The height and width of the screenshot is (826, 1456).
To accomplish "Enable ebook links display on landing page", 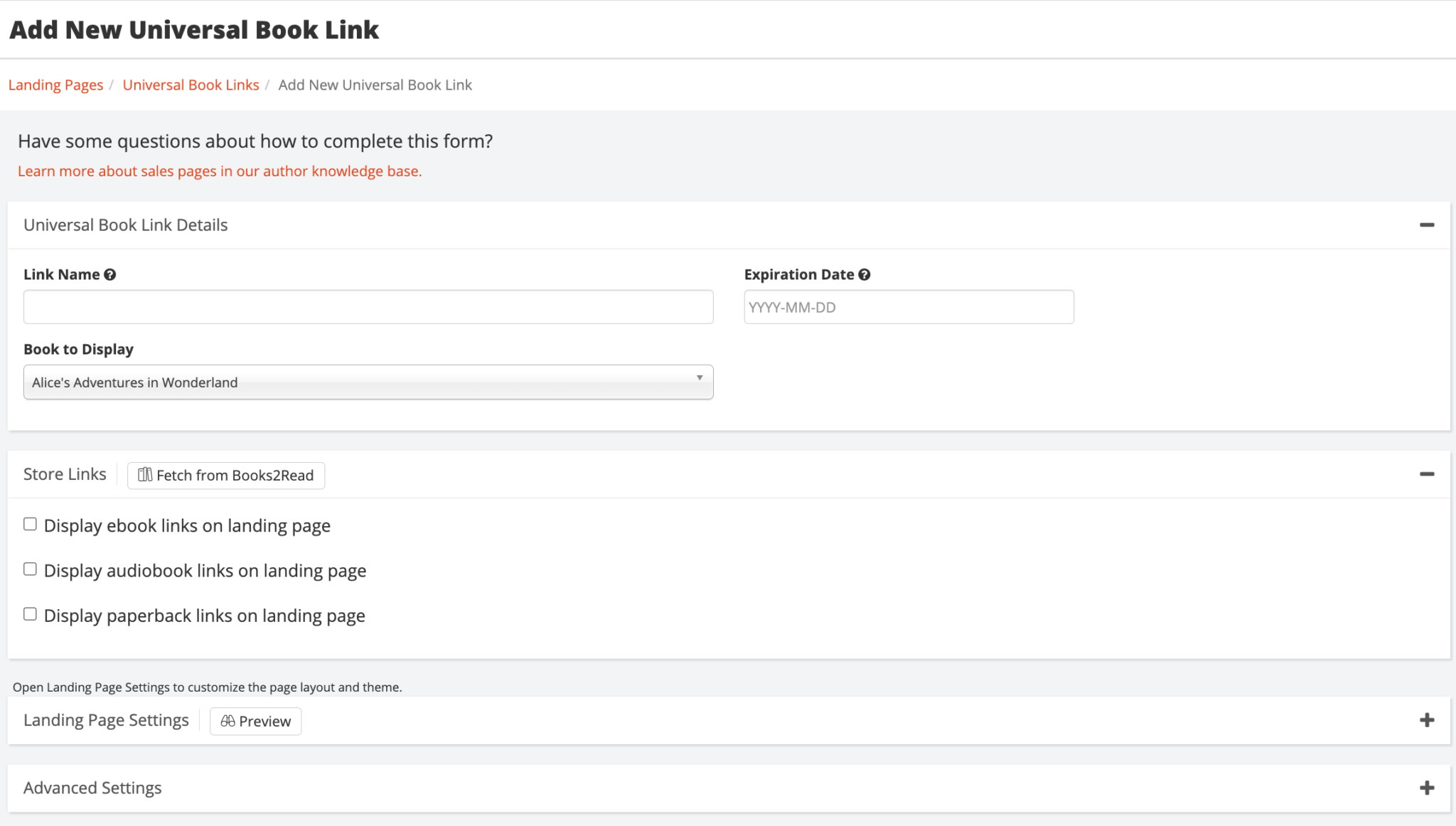I will coord(30,523).
